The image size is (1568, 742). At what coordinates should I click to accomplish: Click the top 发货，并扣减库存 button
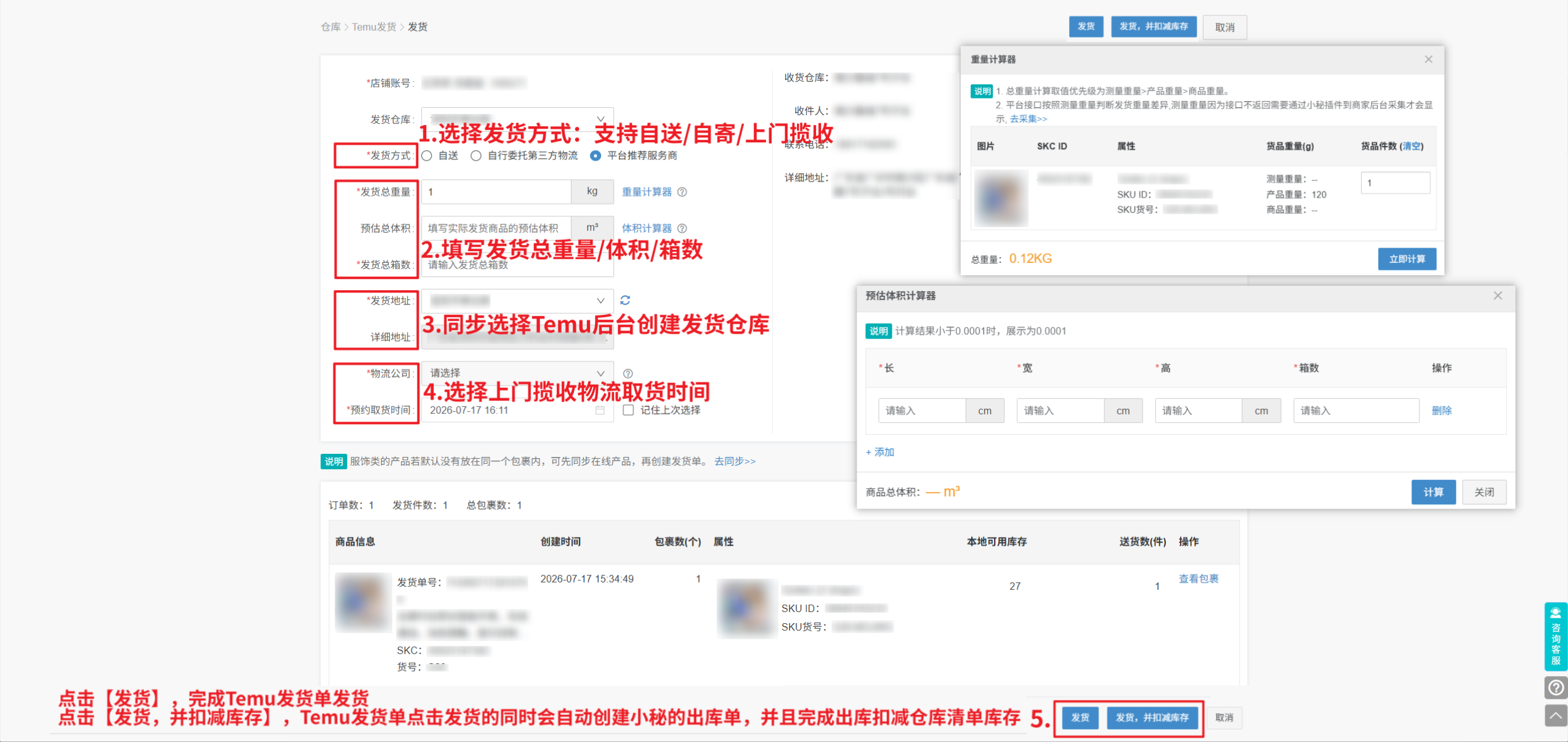tap(1154, 26)
